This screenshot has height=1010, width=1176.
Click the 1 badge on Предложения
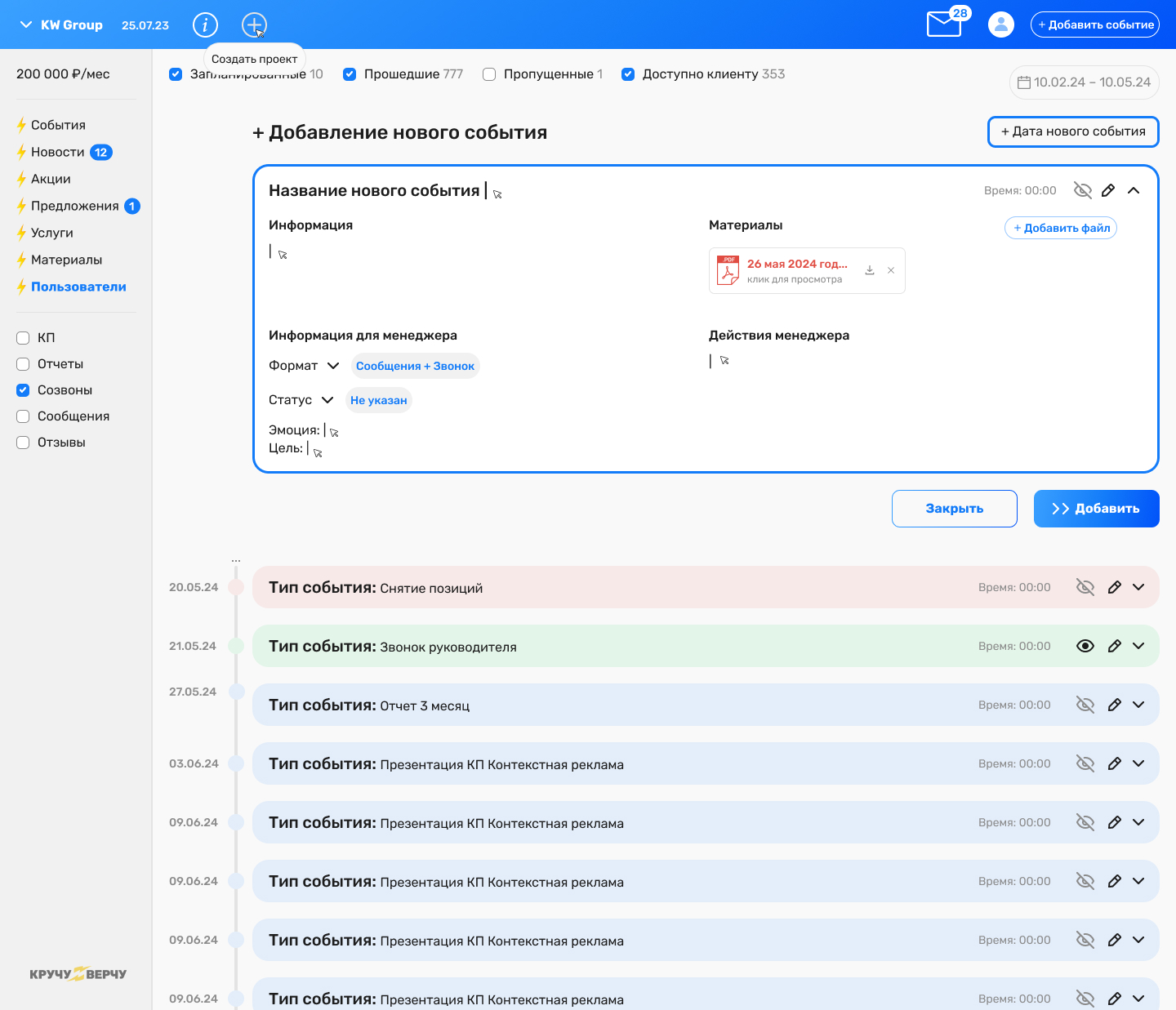click(x=132, y=206)
